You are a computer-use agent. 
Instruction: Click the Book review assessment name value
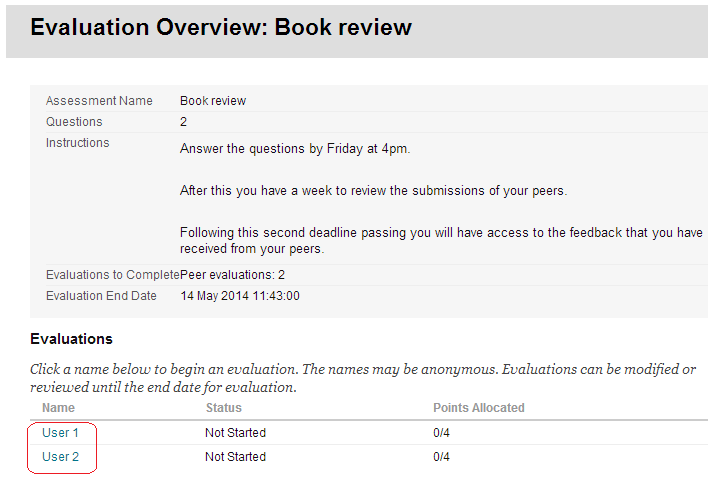(x=213, y=101)
